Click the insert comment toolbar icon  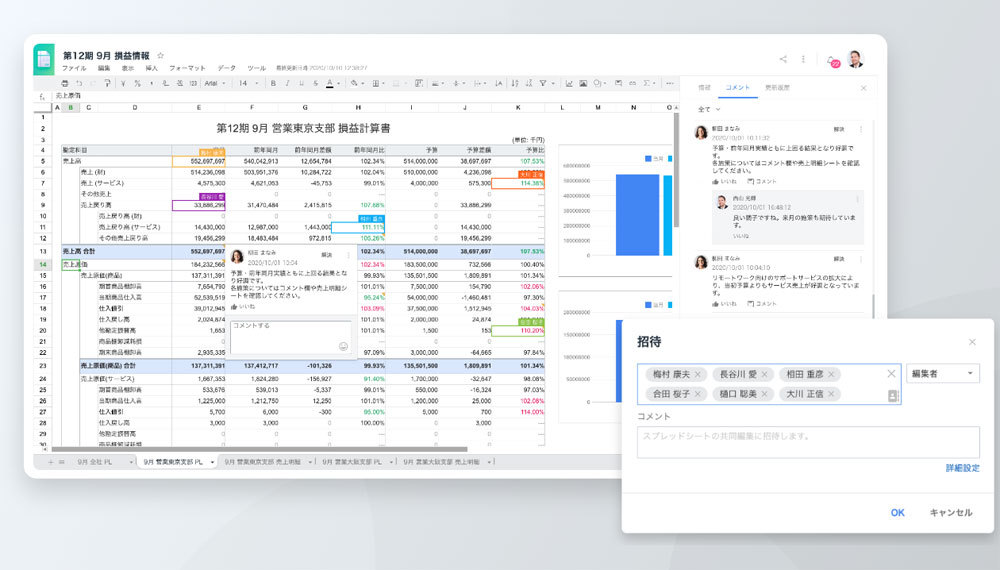[619, 84]
